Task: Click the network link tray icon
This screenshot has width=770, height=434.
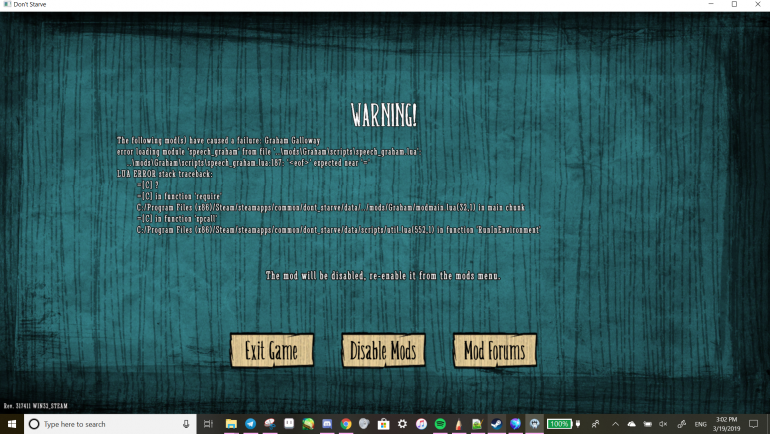Action: click(682, 424)
